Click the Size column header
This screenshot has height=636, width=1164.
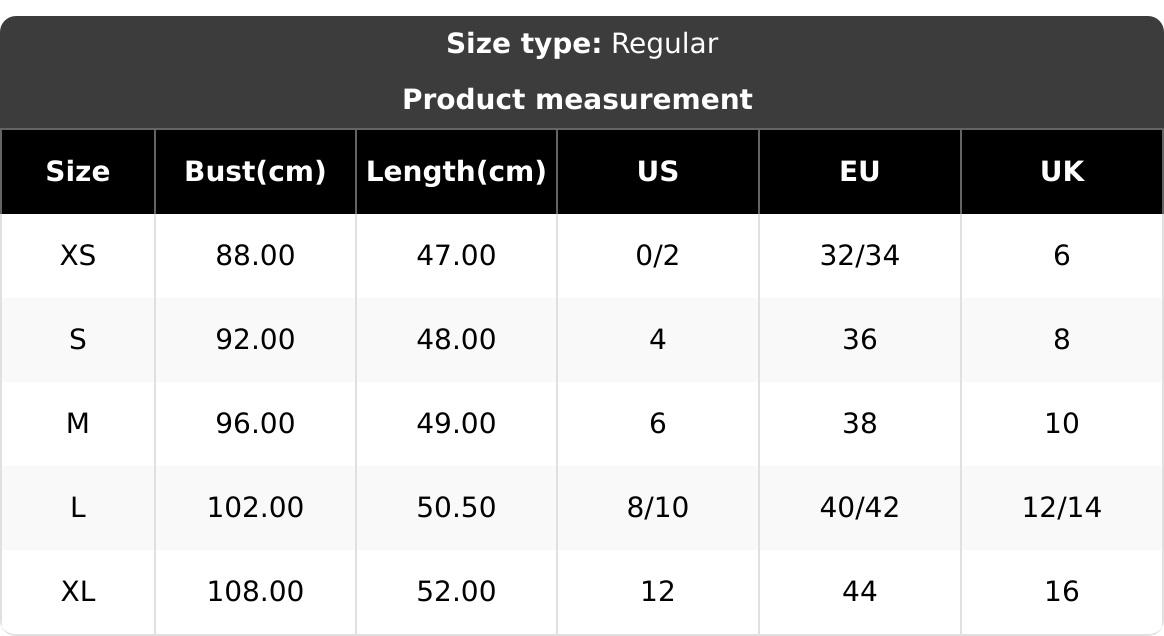pos(78,172)
